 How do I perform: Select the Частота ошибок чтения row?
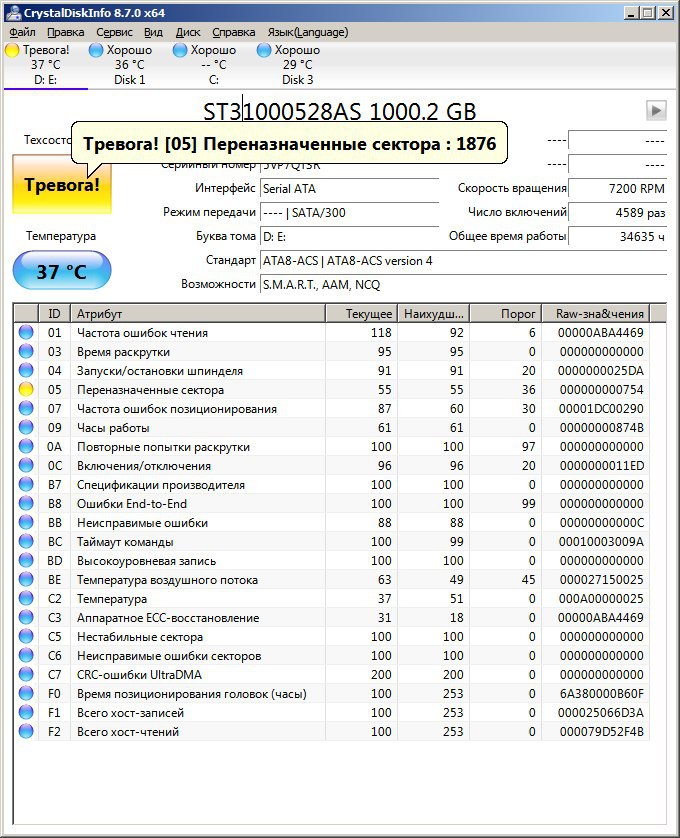pyautogui.click(x=331, y=332)
